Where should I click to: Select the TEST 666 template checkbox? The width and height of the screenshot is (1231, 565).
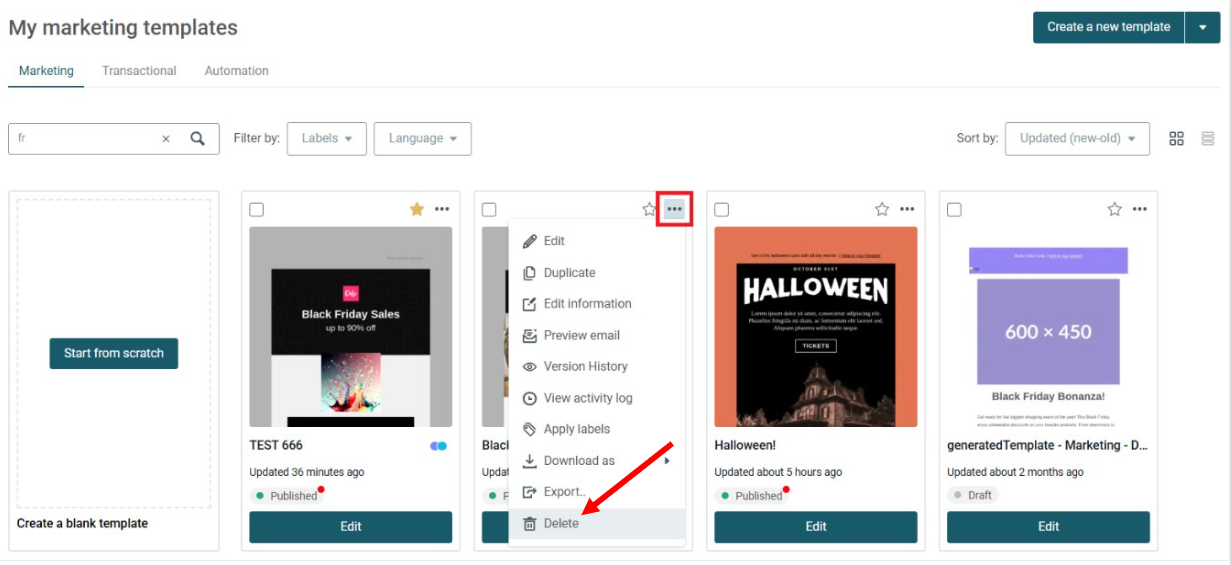pyautogui.click(x=257, y=210)
